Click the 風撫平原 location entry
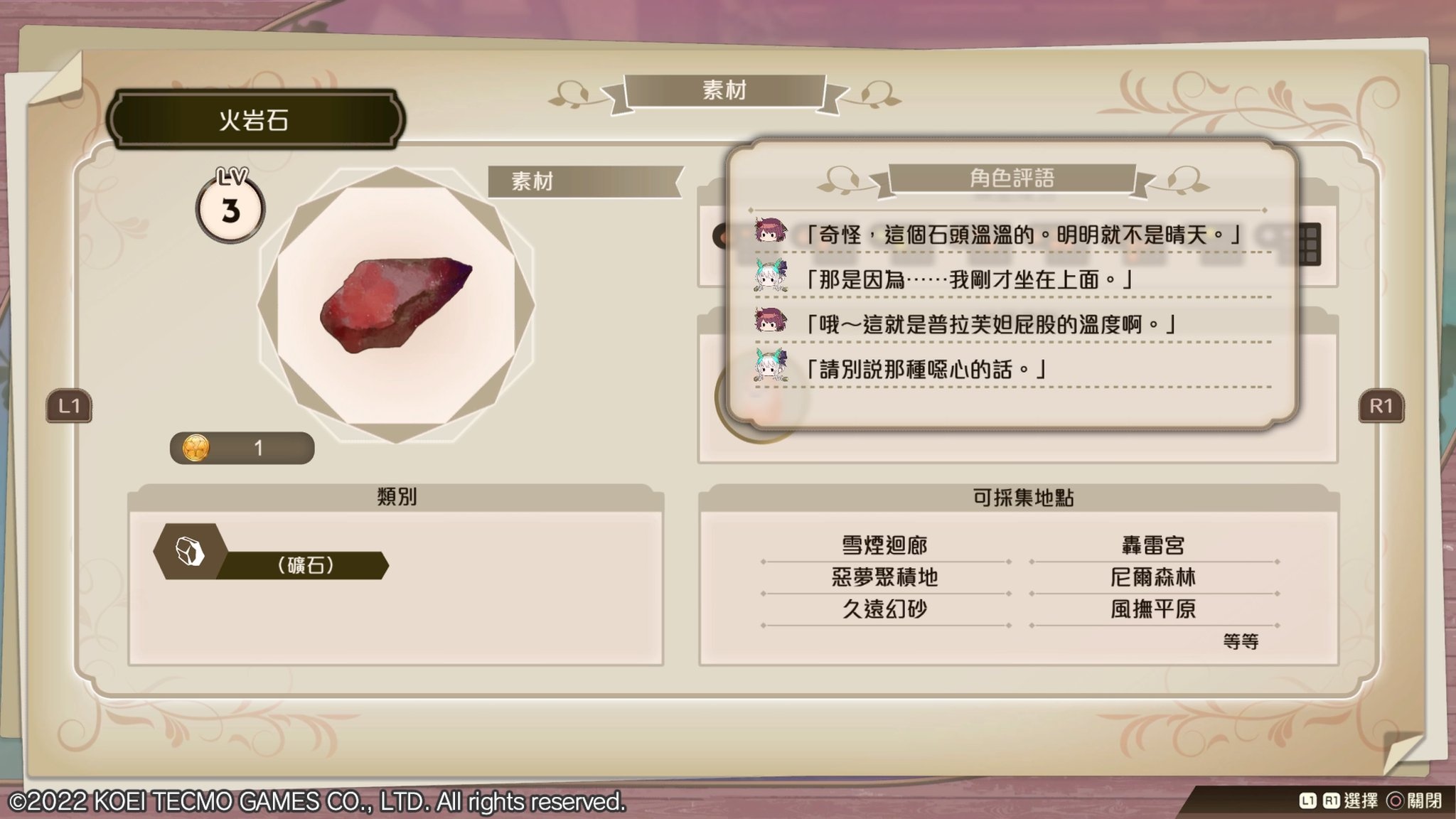 [x=1153, y=609]
